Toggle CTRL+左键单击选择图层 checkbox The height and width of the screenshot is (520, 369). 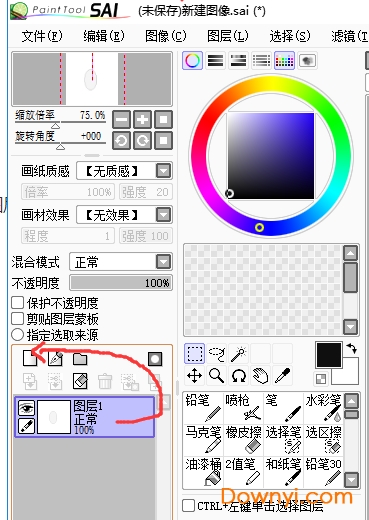(189, 505)
